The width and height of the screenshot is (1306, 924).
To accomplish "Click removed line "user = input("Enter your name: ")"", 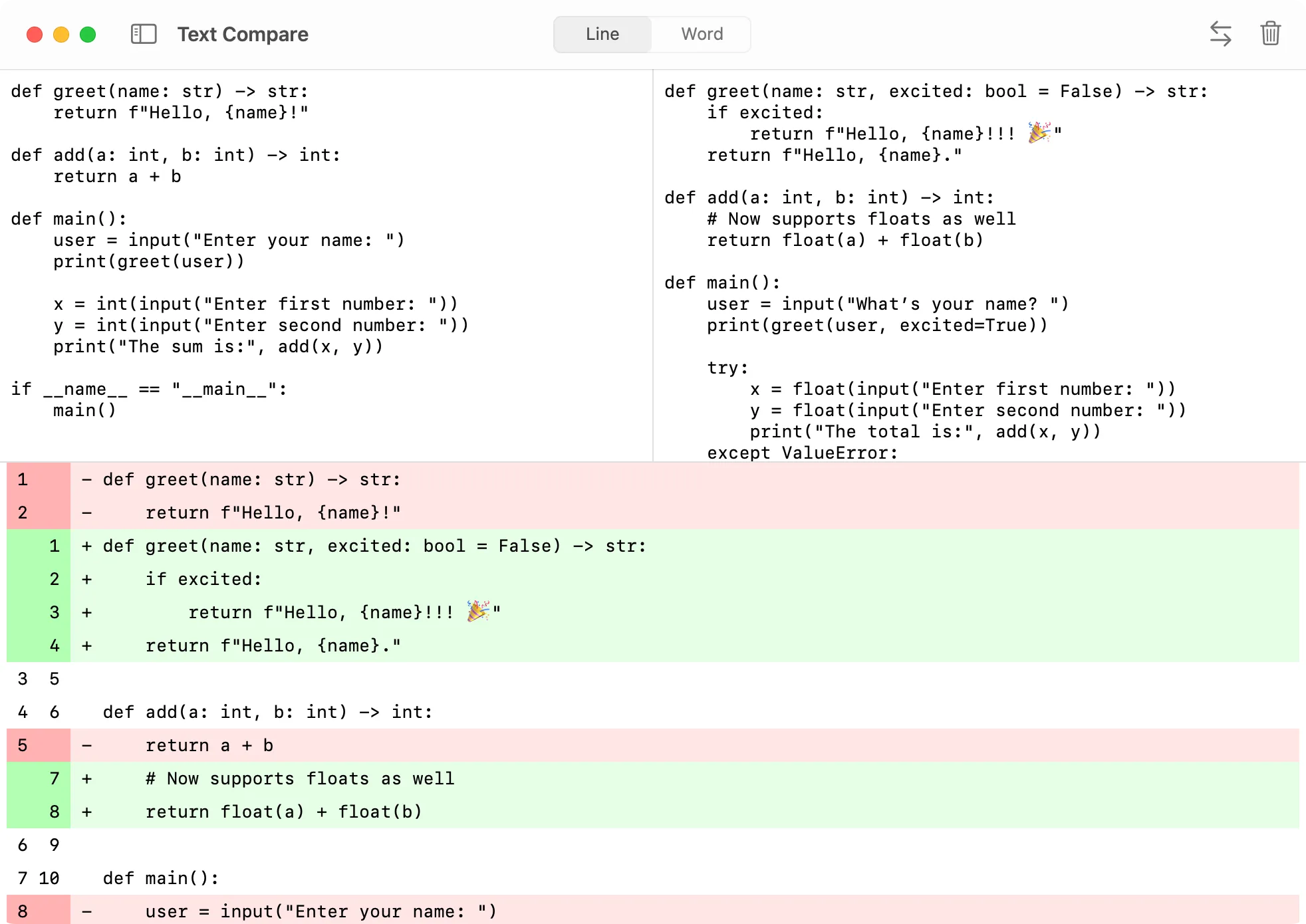I will pyautogui.click(x=321, y=911).
